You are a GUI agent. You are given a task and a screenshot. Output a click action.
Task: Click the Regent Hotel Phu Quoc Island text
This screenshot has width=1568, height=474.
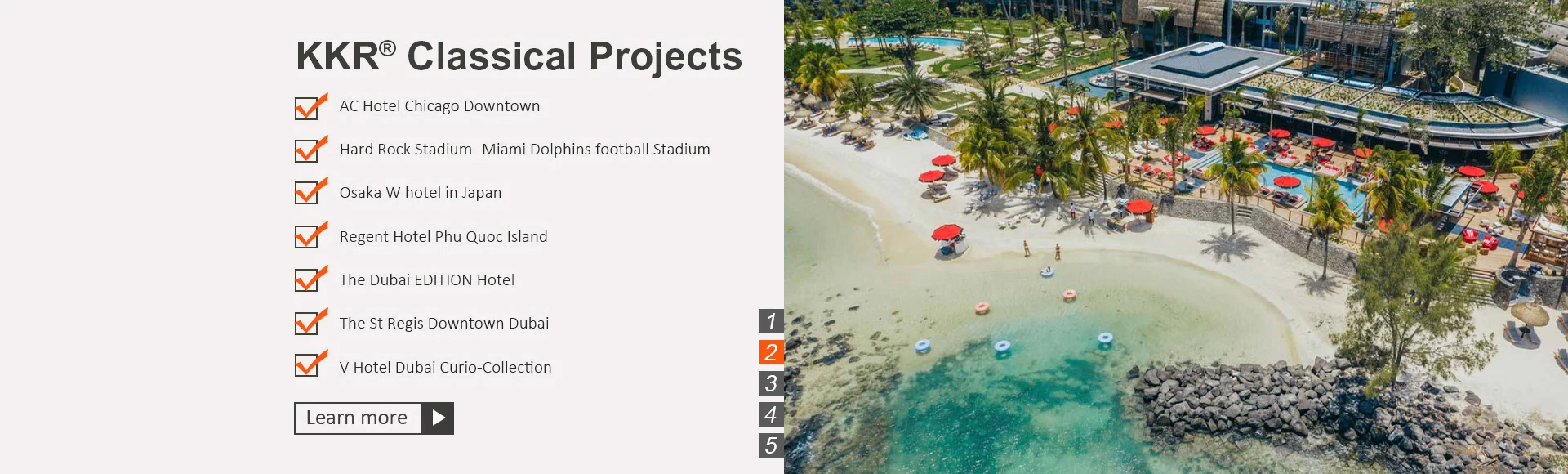(x=443, y=237)
